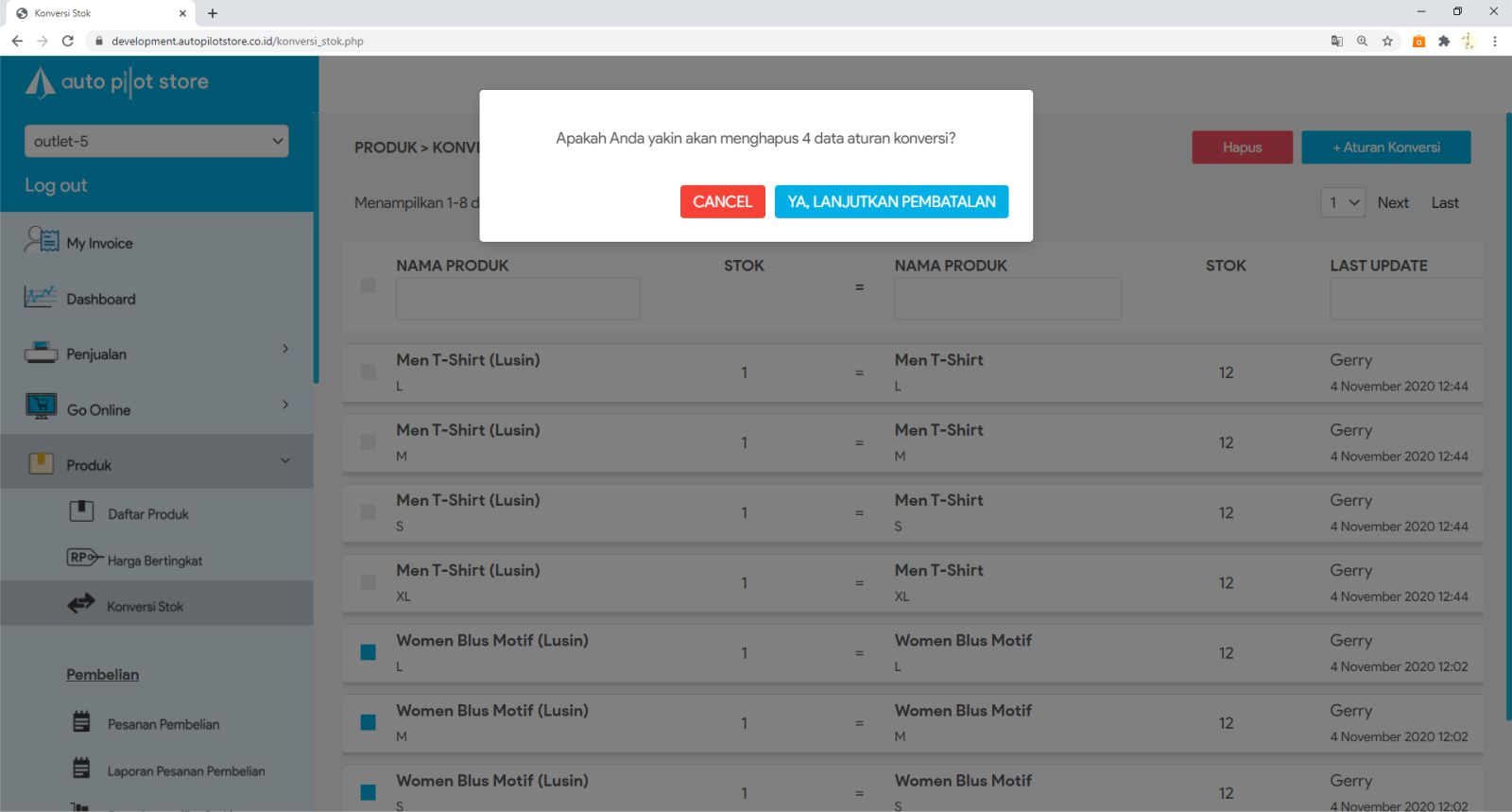Image resolution: width=1512 pixels, height=812 pixels.
Task: Bookmark this page with the star icon
Action: [x=1387, y=41]
